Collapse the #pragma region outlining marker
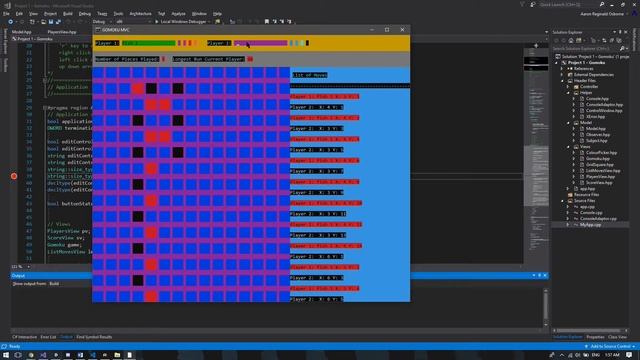The height and width of the screenshot is (360, 640). click(44, 108)
